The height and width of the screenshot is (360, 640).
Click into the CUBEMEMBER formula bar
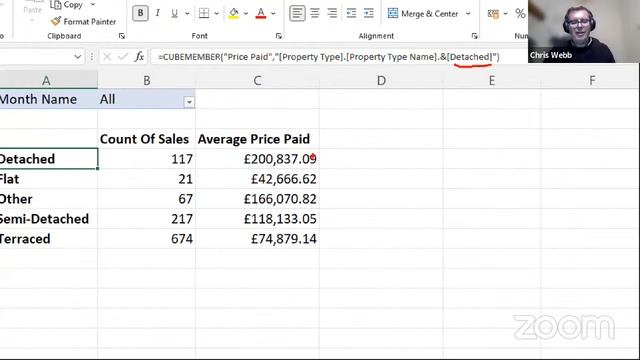tap(339, 57)
